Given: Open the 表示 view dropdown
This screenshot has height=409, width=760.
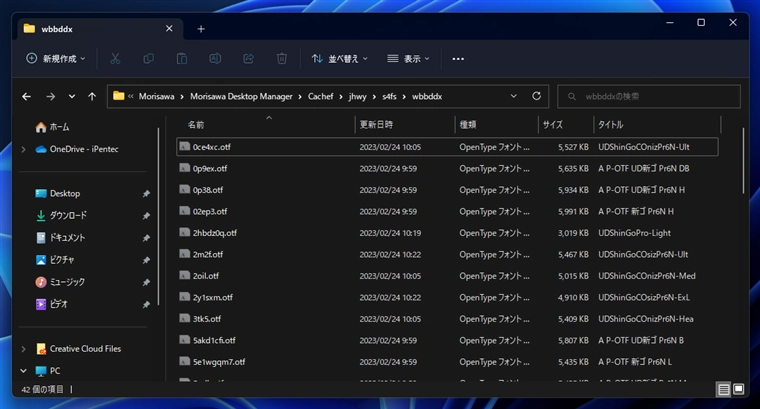Looking at the screenshot, I should click(408, 59).
